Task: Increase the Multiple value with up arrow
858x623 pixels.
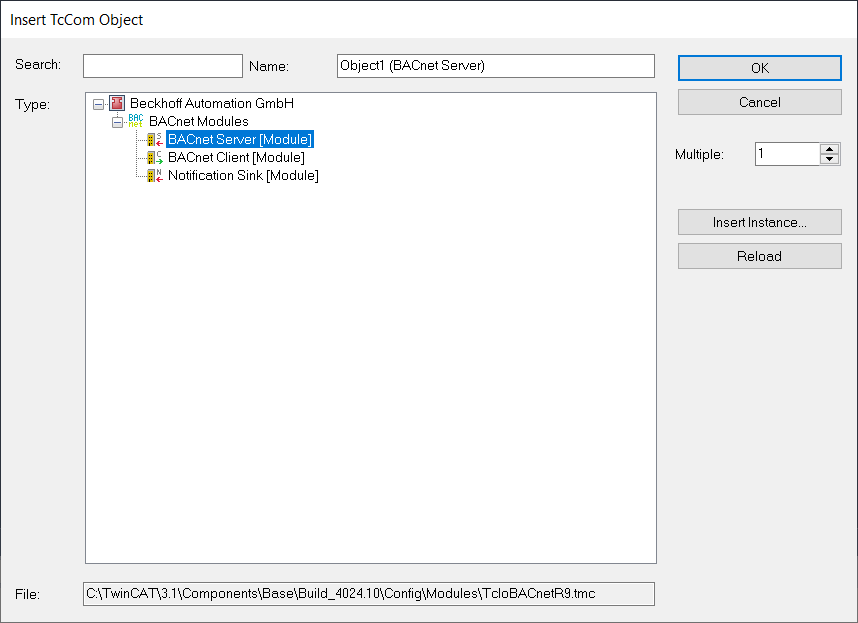Action: (x=830, y=149)
